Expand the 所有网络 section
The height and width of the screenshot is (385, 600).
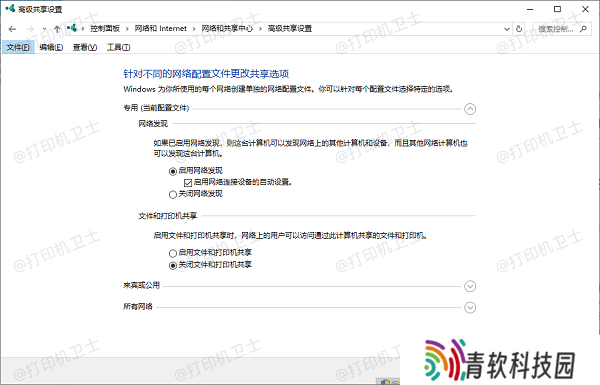pyautogui.click(x=470, y=307)
